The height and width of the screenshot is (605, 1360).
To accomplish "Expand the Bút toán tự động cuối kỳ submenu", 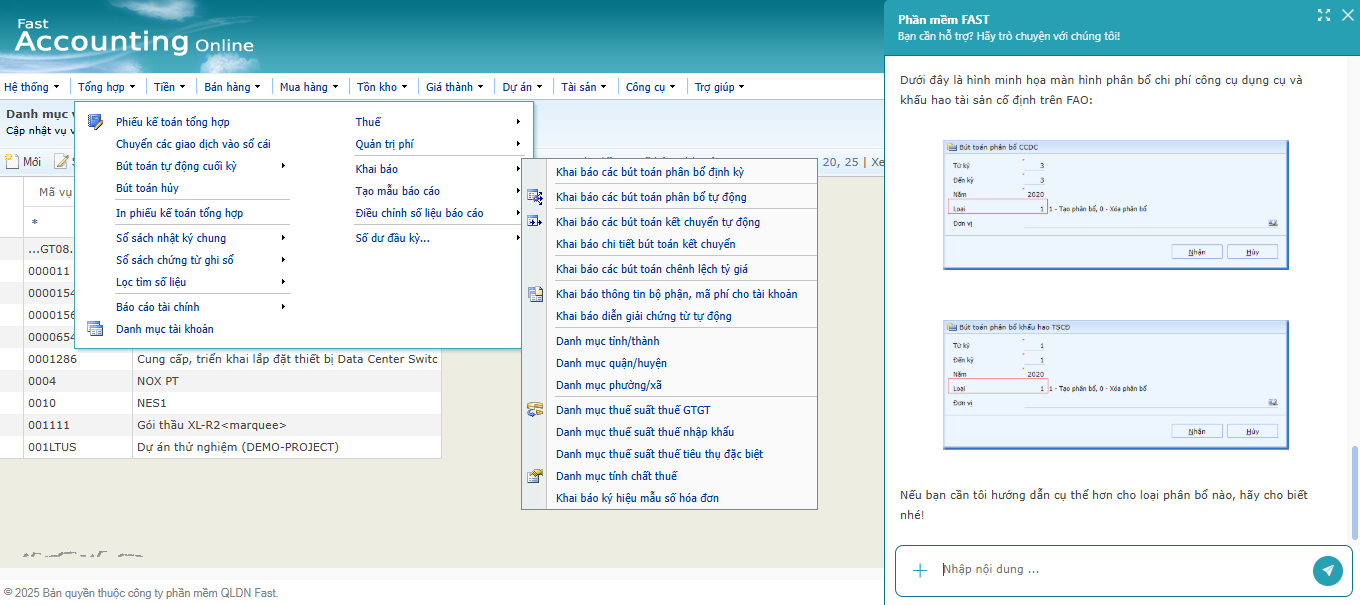I will coord(176,166).
